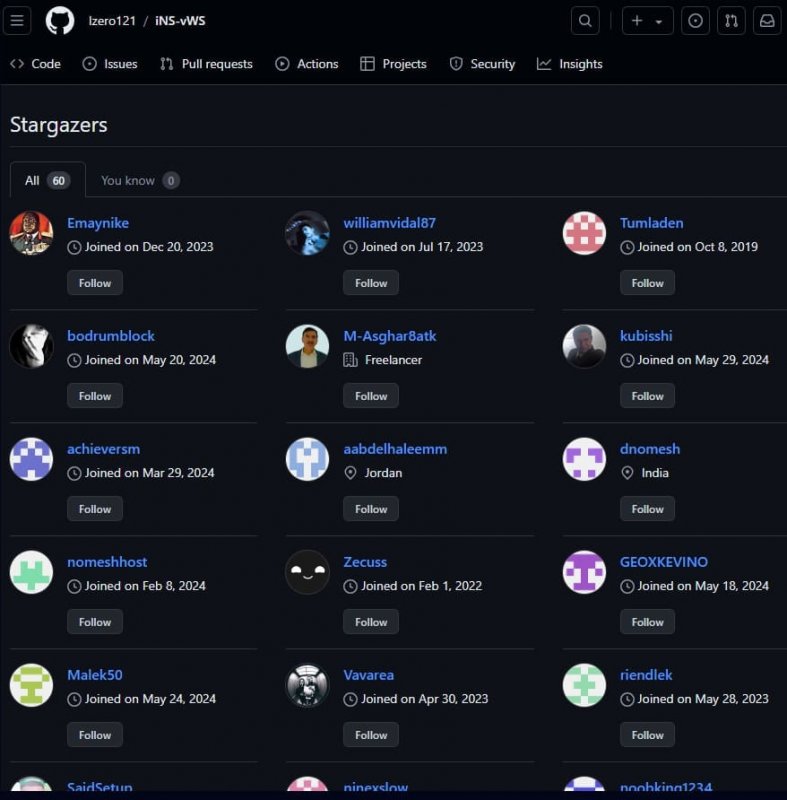This screenshot has height=800, width=787.
Task: Open the notifications inbox icon
Action: 767,21
